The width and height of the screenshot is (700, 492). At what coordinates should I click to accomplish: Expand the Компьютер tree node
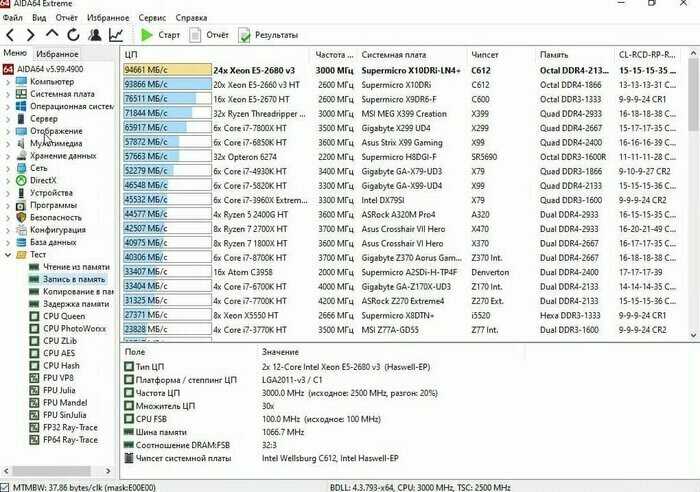tap(8, 82)
